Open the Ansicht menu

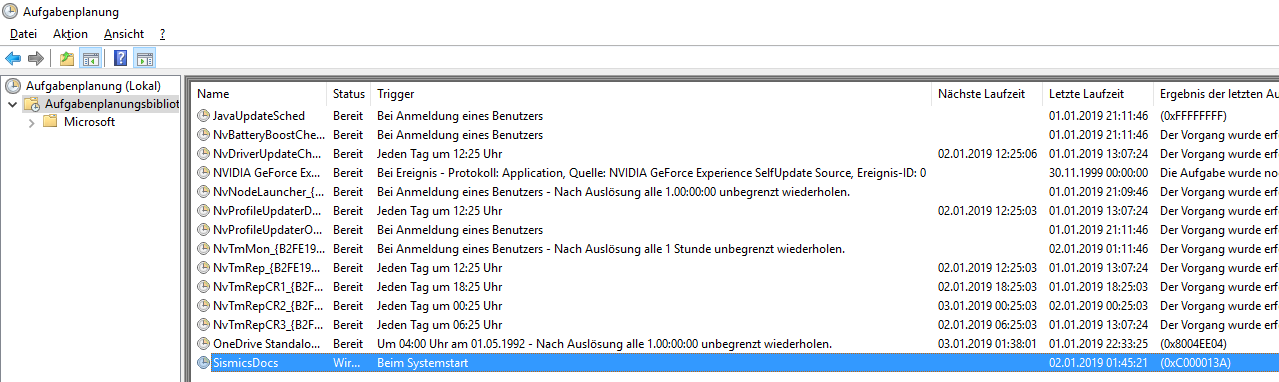(x=124, y=34)
